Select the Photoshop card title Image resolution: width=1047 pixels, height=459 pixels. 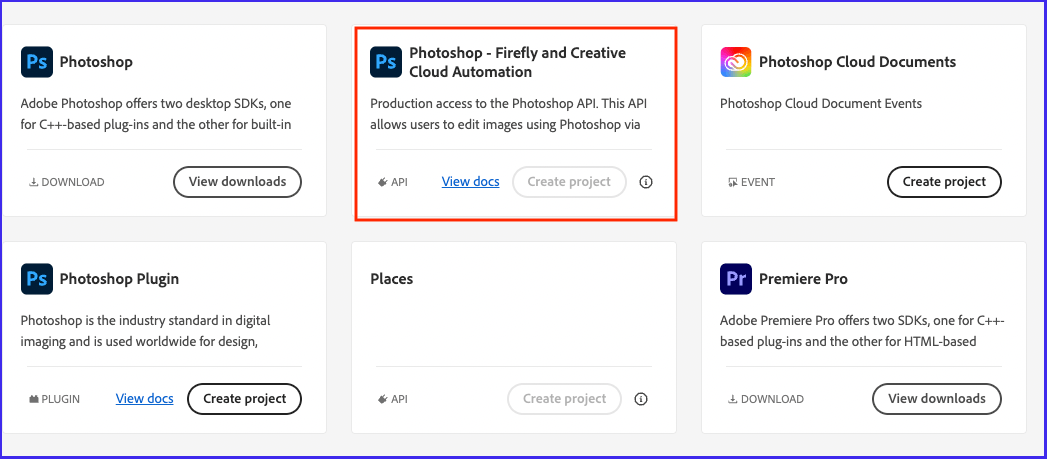[96, 62]
